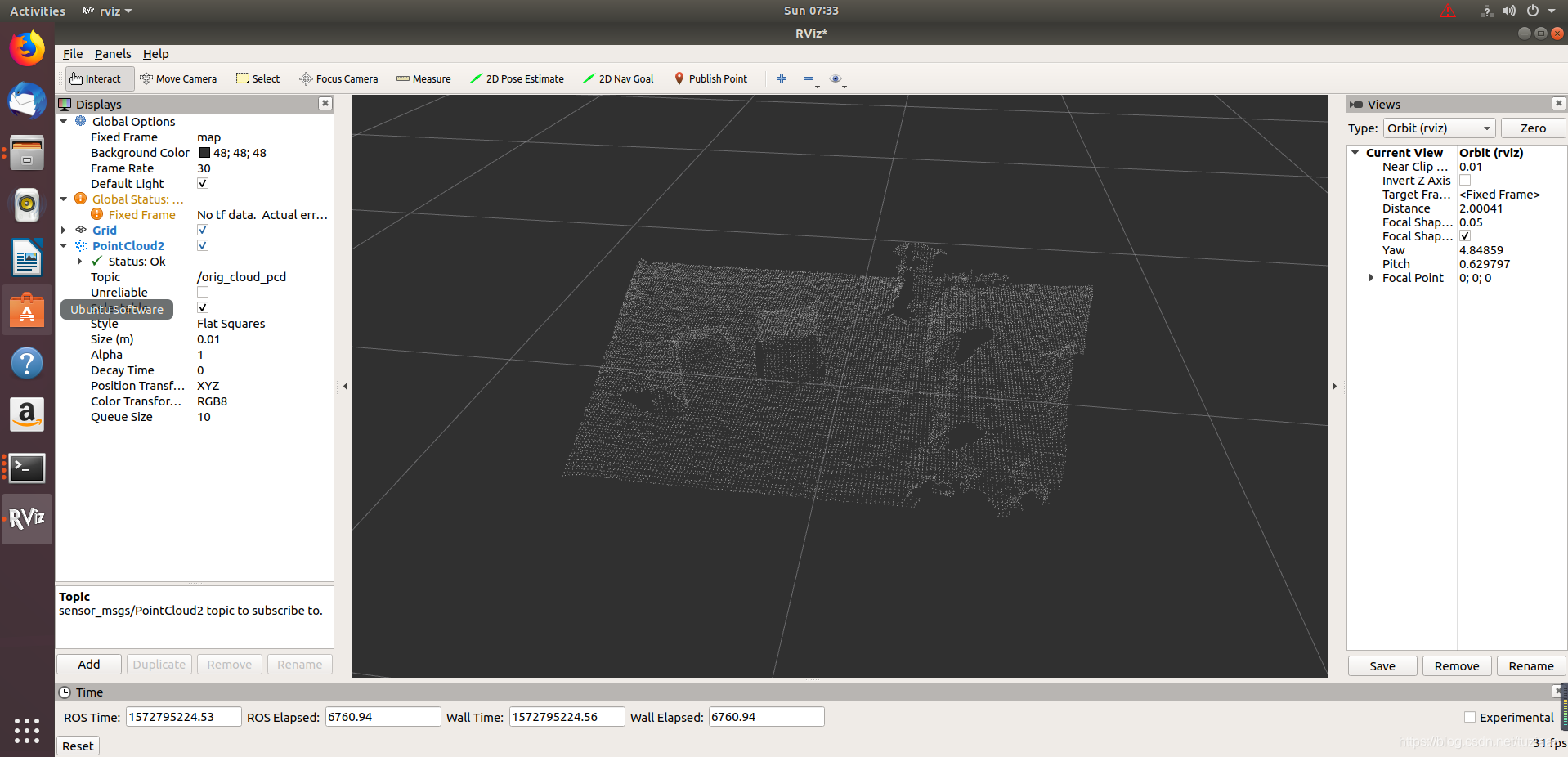Open the File menu
1568x757 pixels.
73,54
